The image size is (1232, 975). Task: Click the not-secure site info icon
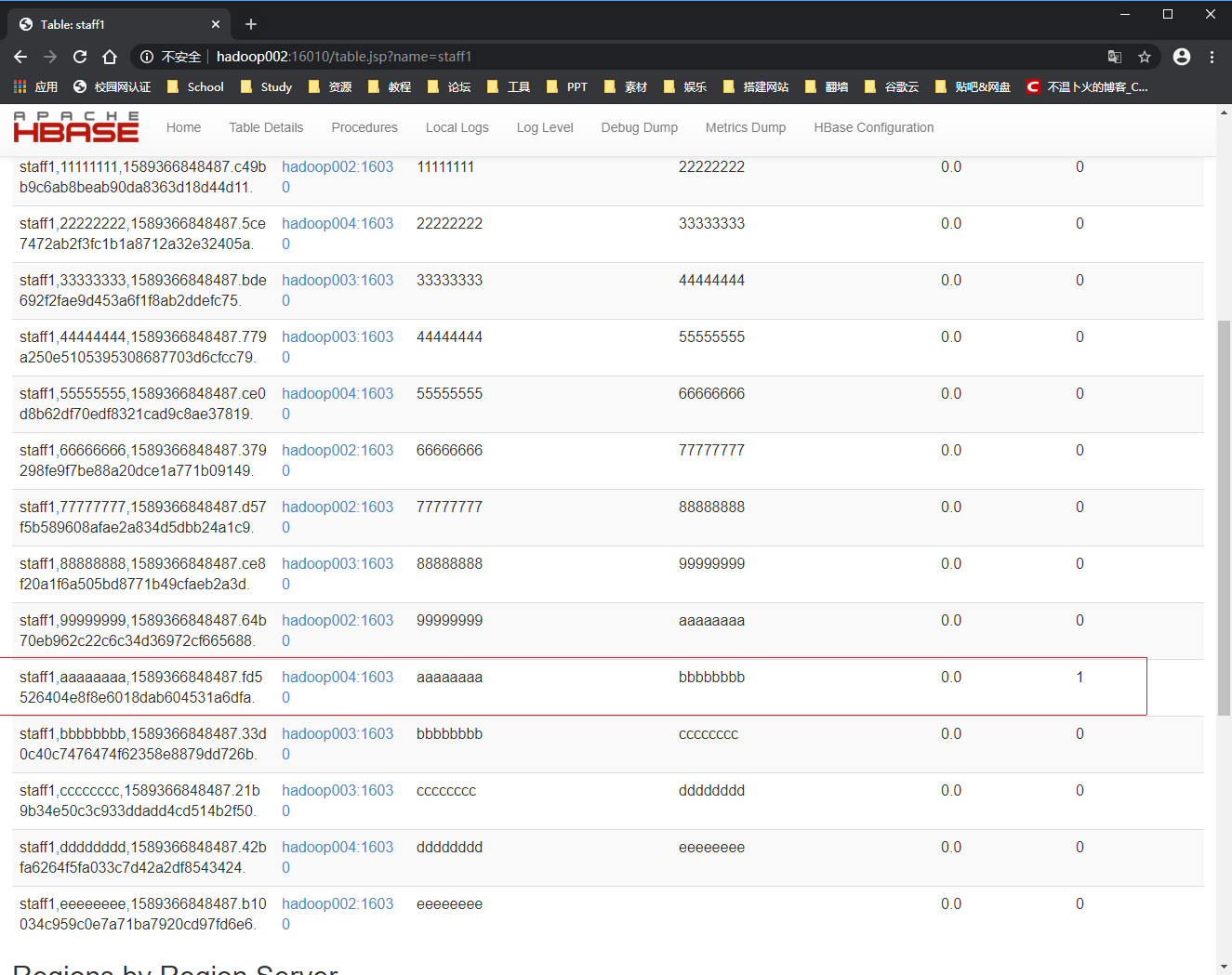[x=147, y=57]
